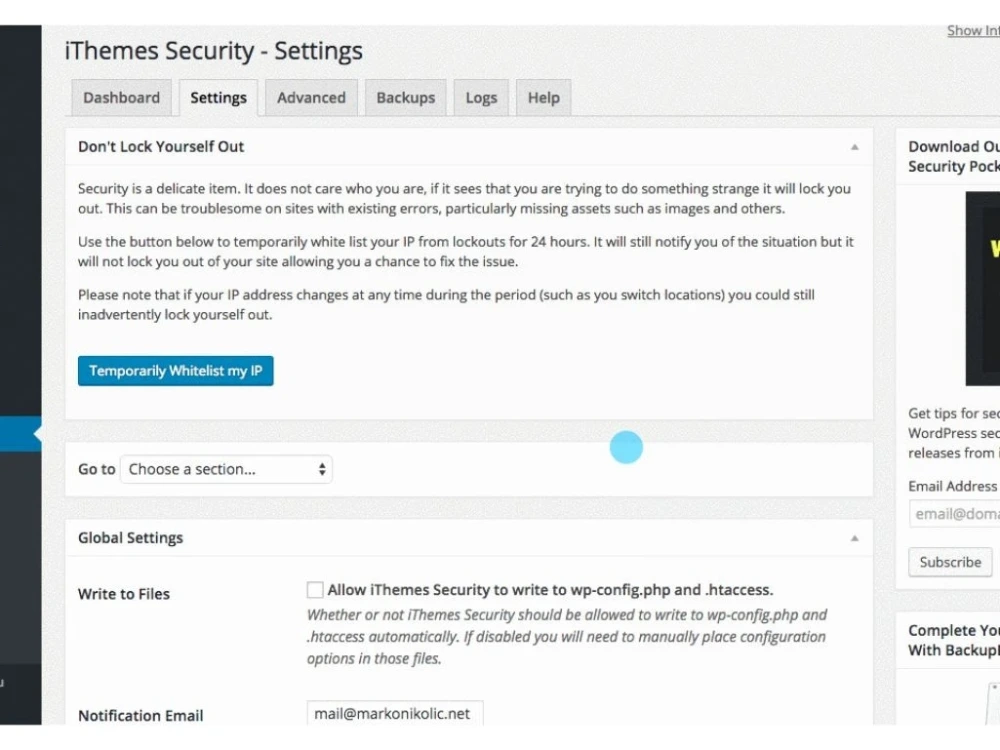Screen dimensions: 1000x750
Task: Enable Allow iThemes Security to write checkbox
Action: (315, 590)
